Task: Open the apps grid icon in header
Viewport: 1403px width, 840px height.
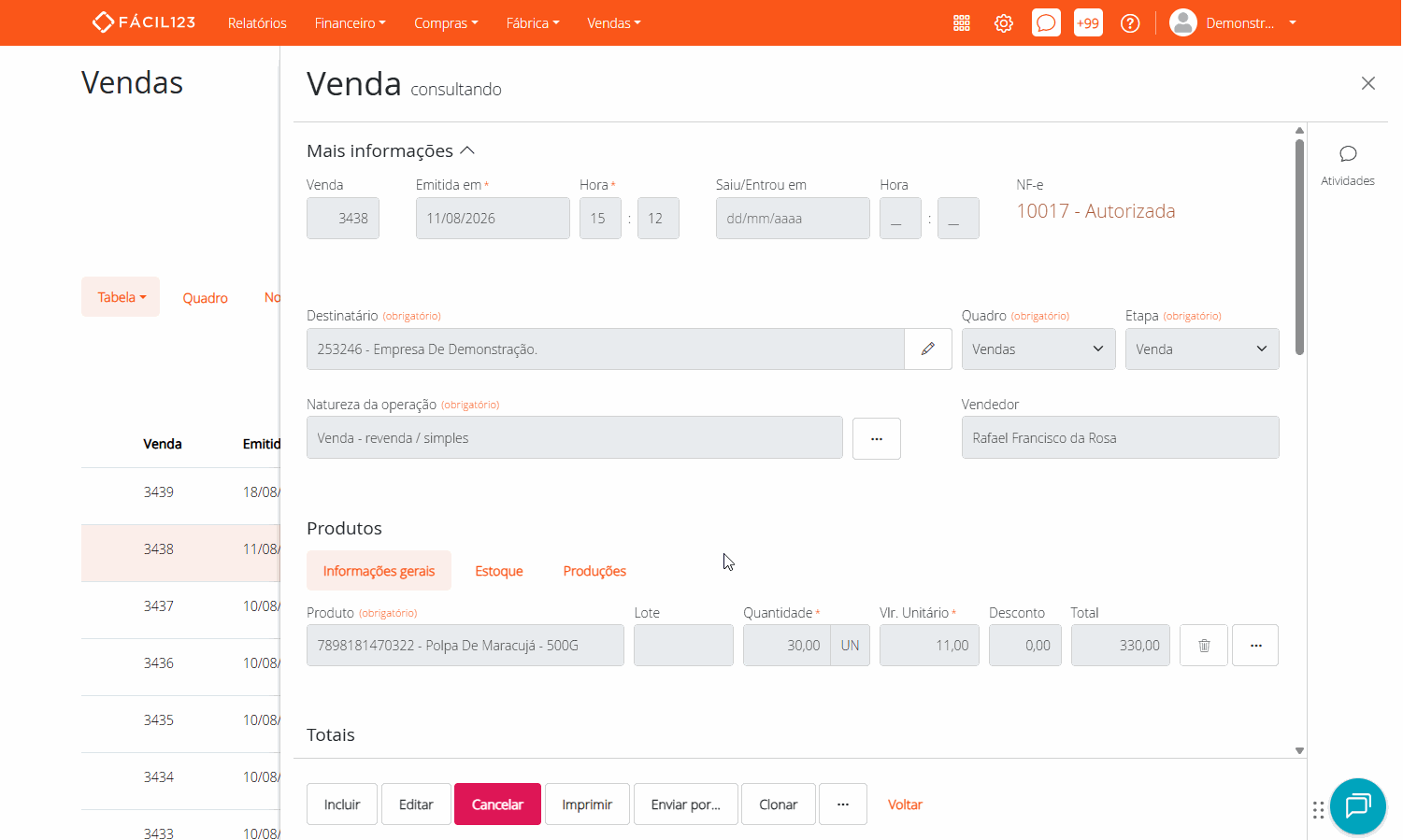Action: pyautogui.click(x=962, y=23)
